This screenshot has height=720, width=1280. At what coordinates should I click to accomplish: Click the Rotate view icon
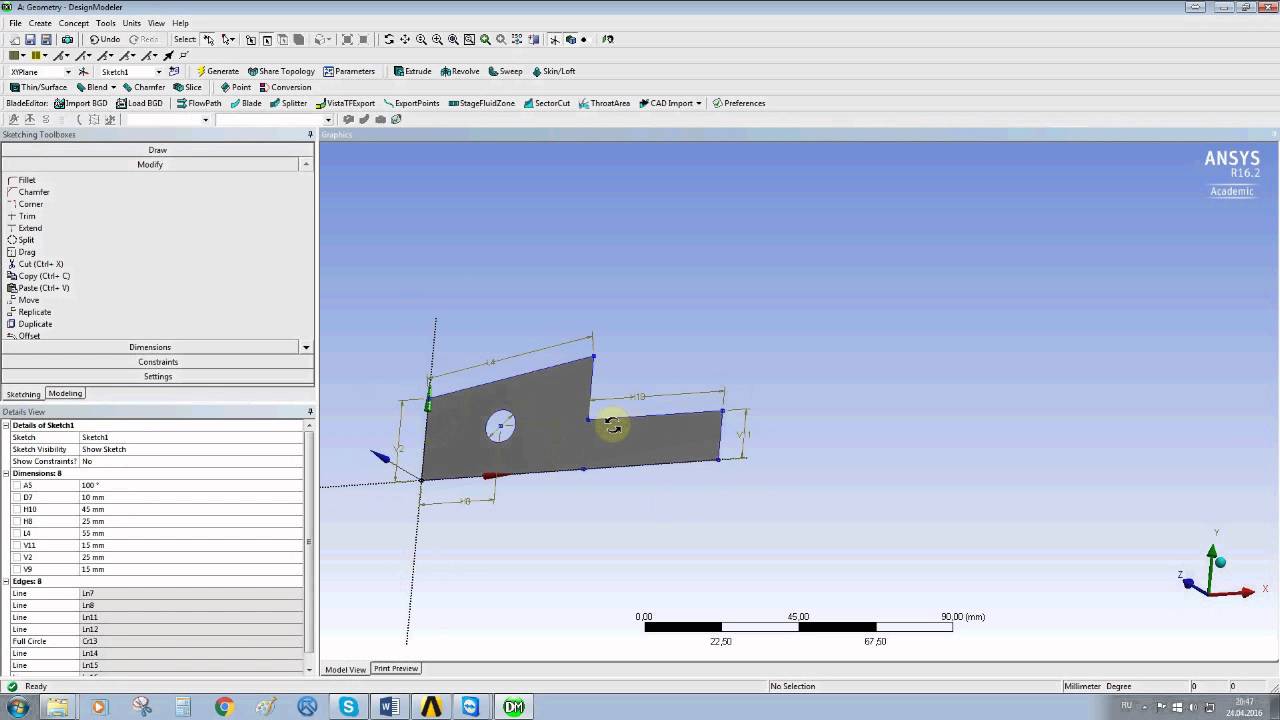[x=389, y=39]
